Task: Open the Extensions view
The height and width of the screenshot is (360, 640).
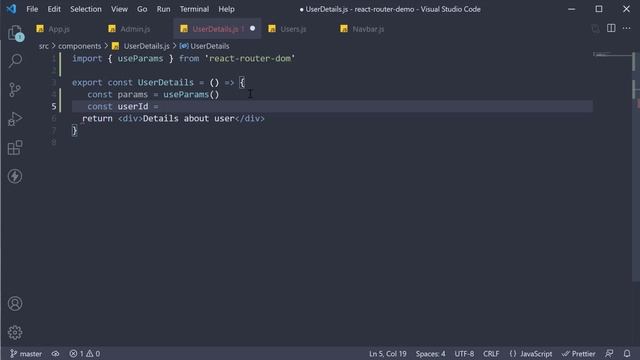Action: (15, 148)
